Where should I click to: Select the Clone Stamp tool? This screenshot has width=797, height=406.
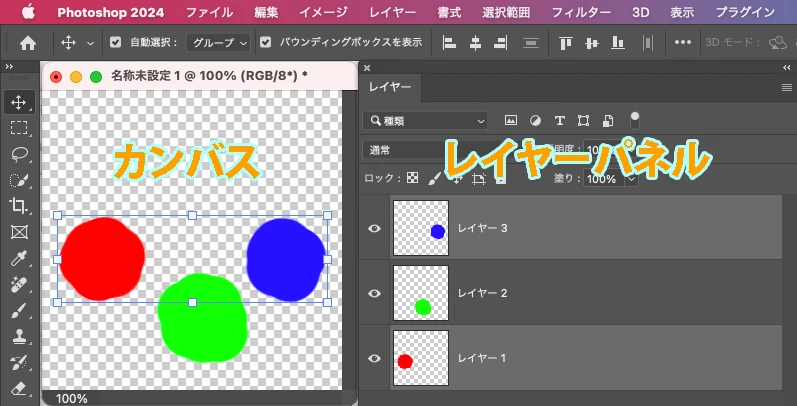tap(19, 336)
